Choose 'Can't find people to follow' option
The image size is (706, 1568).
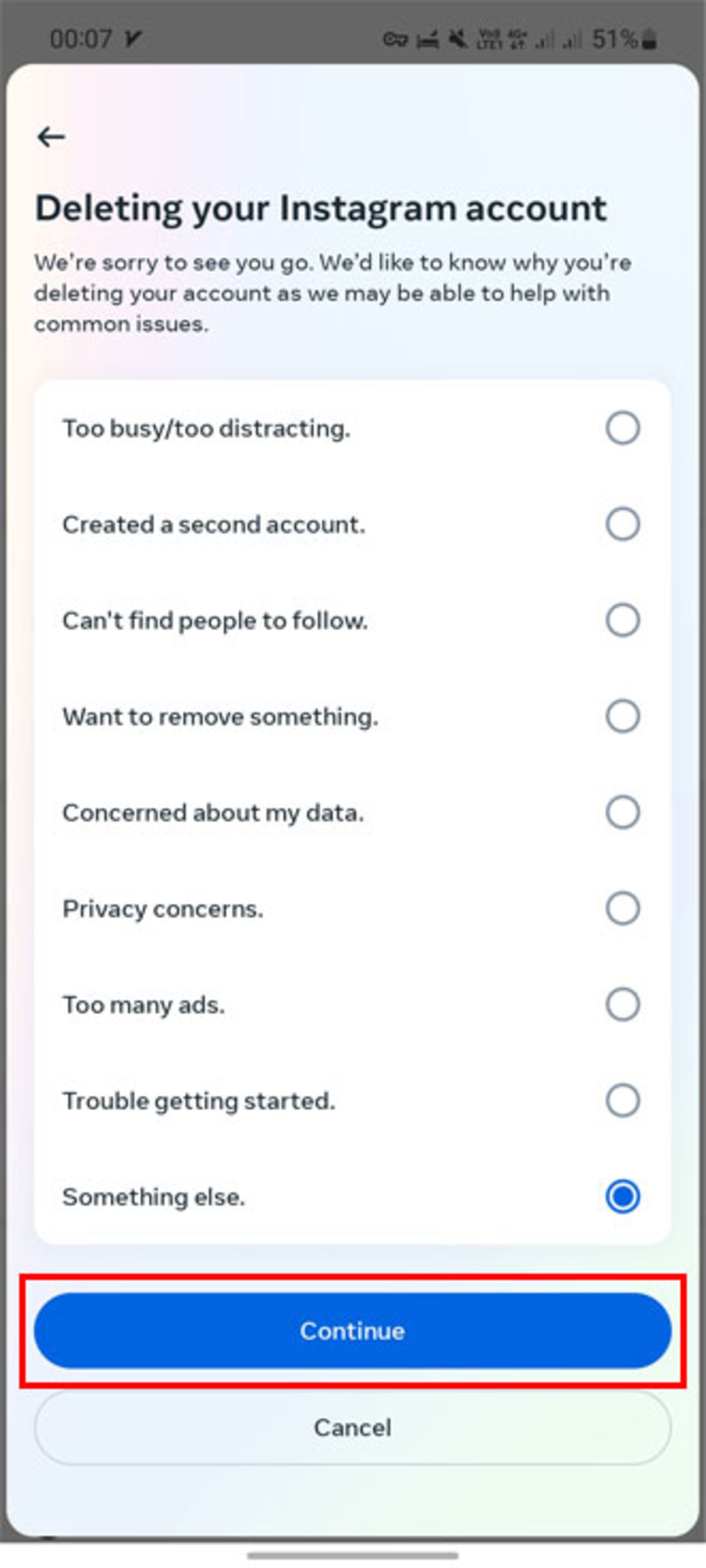[623, 620]
